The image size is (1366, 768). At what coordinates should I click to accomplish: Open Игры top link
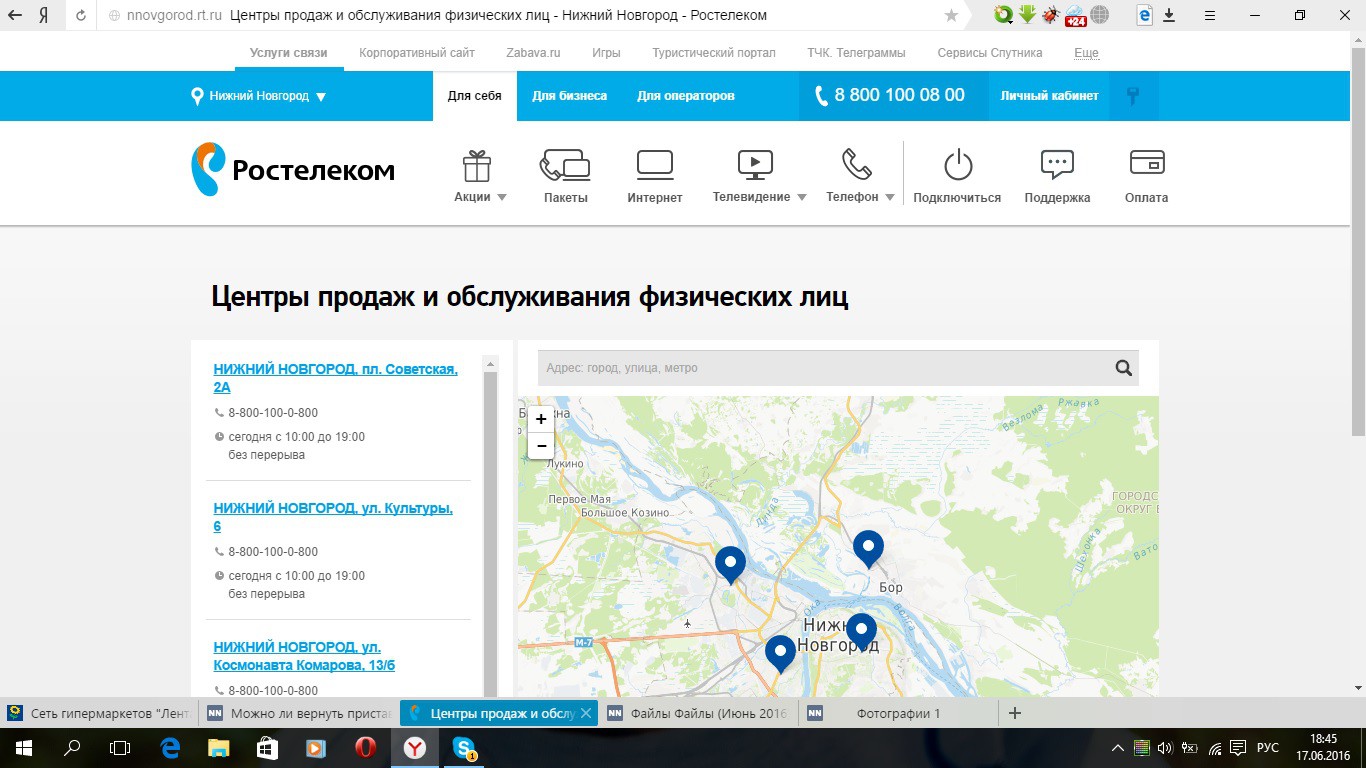click(606, 53)
